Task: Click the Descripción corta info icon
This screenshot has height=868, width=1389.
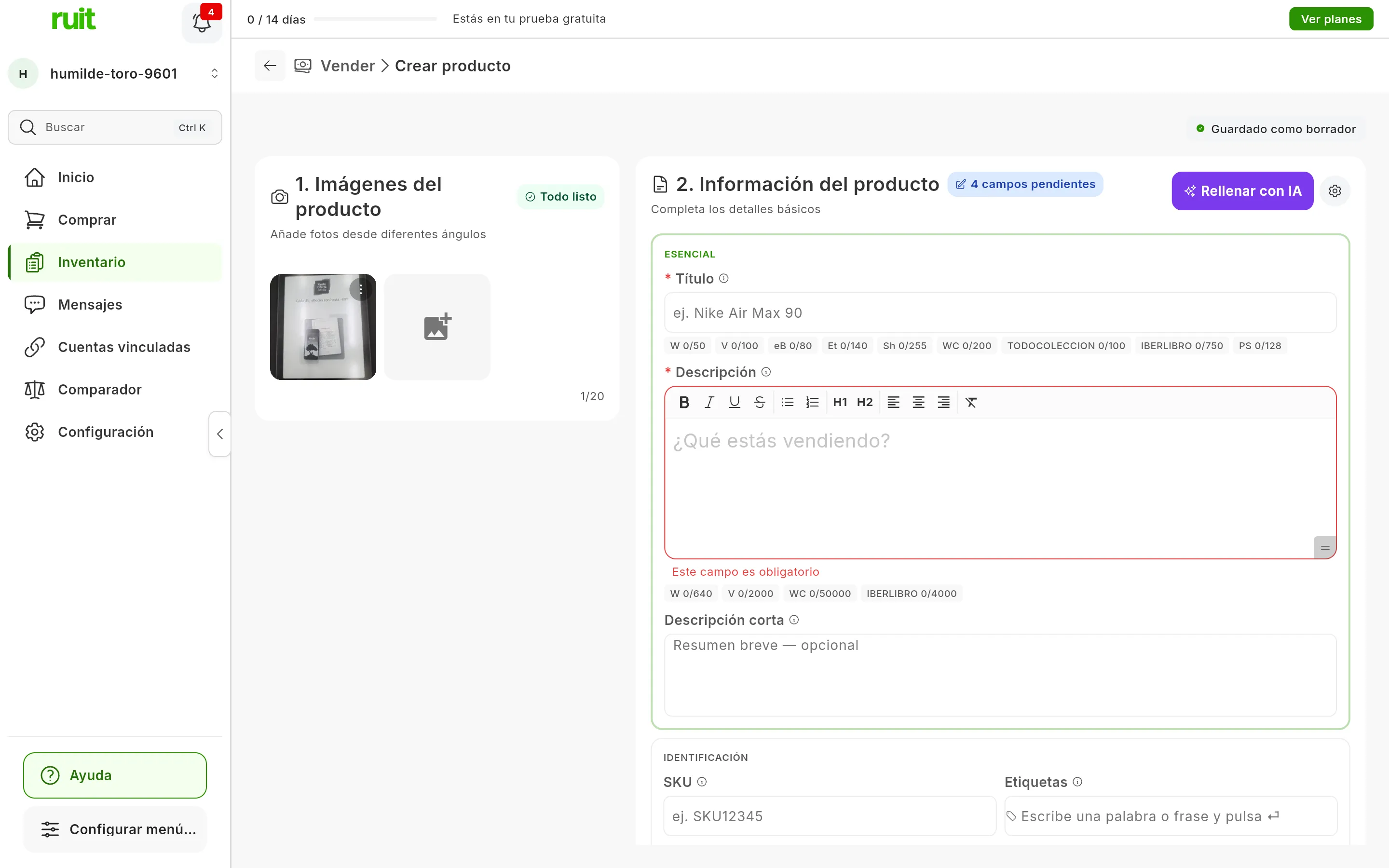Action: point(794,620)
